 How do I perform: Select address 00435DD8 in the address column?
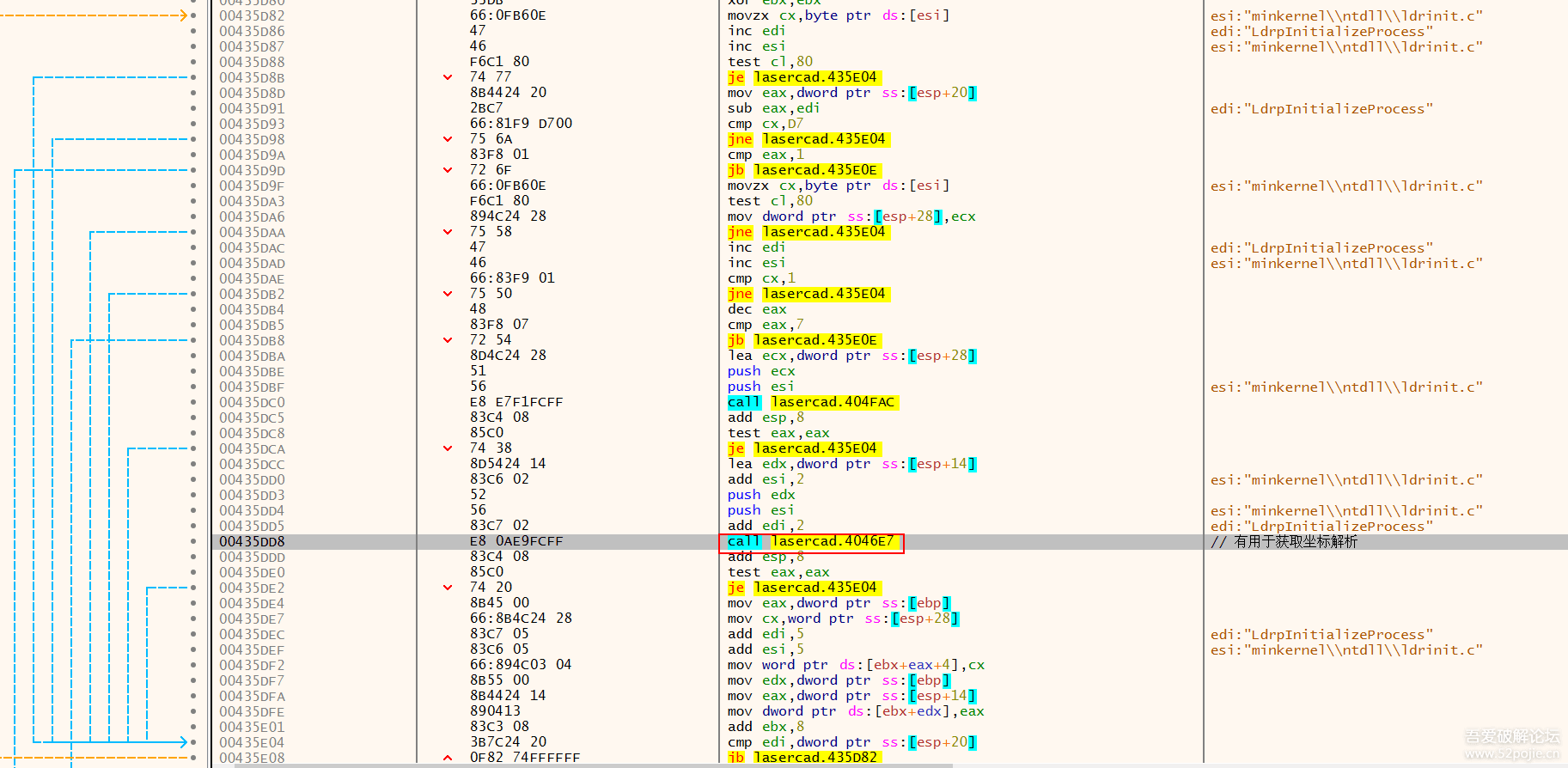click(x=252, y=541)
